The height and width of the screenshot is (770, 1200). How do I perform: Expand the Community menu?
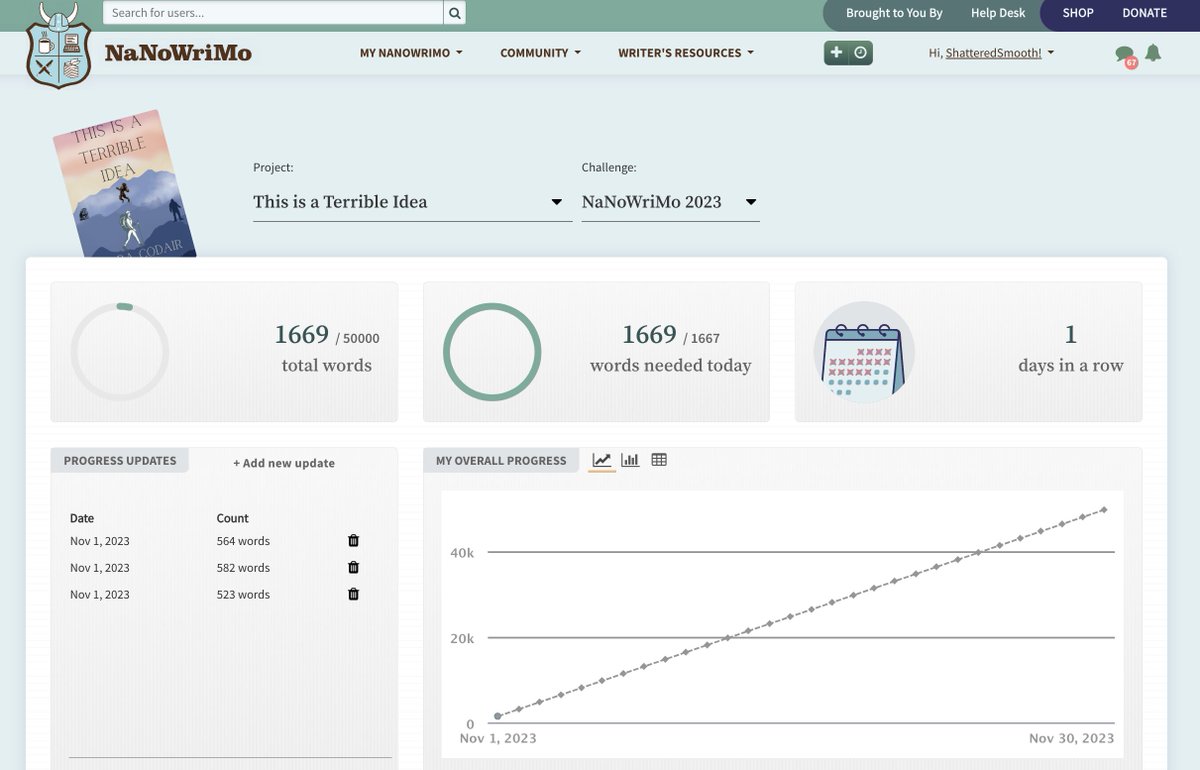540,53
